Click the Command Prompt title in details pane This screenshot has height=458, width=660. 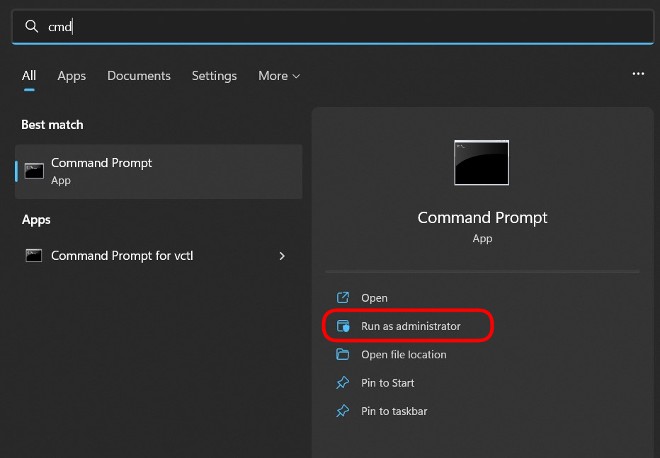coord(482,218)
